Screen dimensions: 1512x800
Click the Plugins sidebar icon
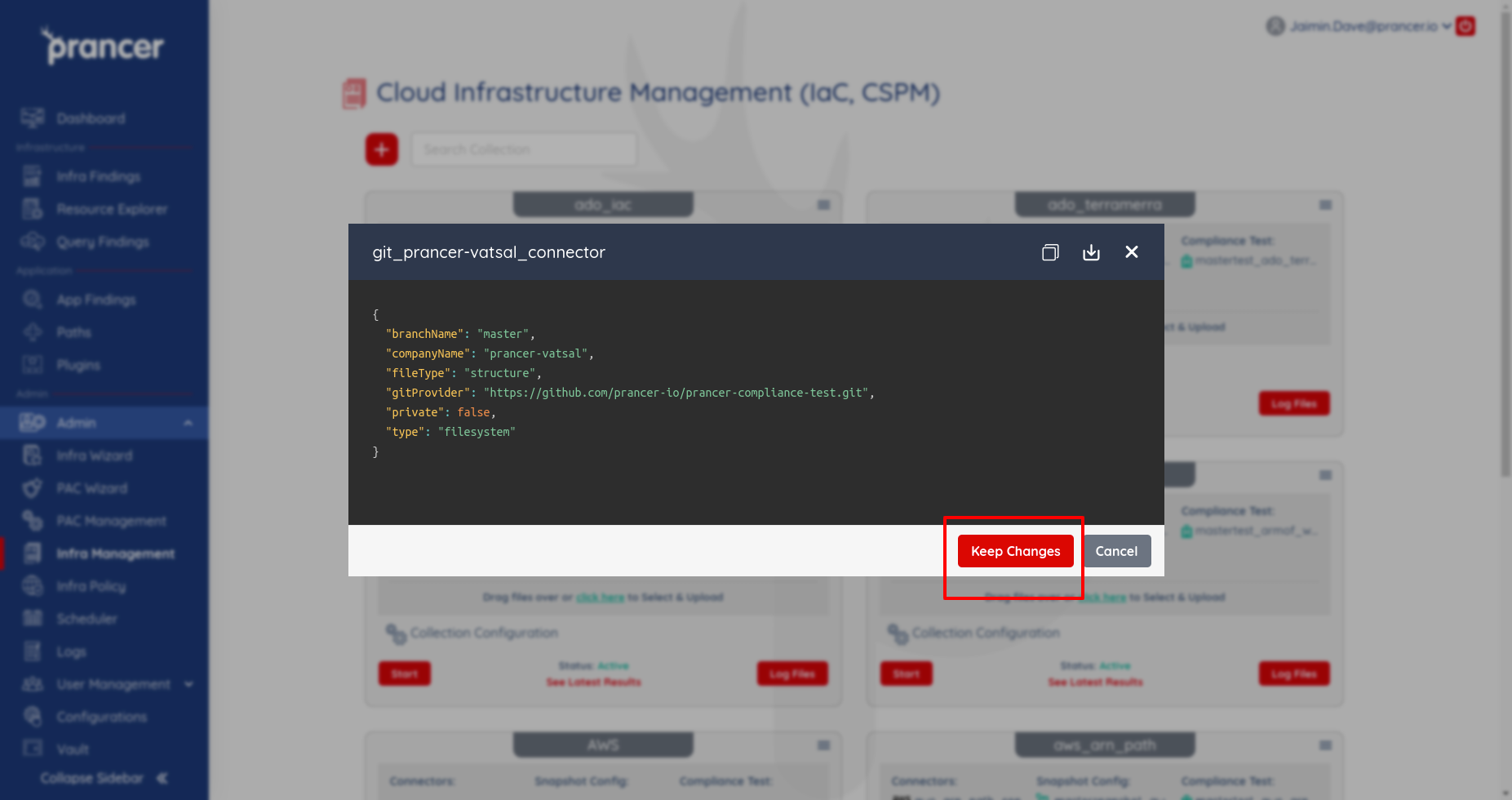(33, 365)
